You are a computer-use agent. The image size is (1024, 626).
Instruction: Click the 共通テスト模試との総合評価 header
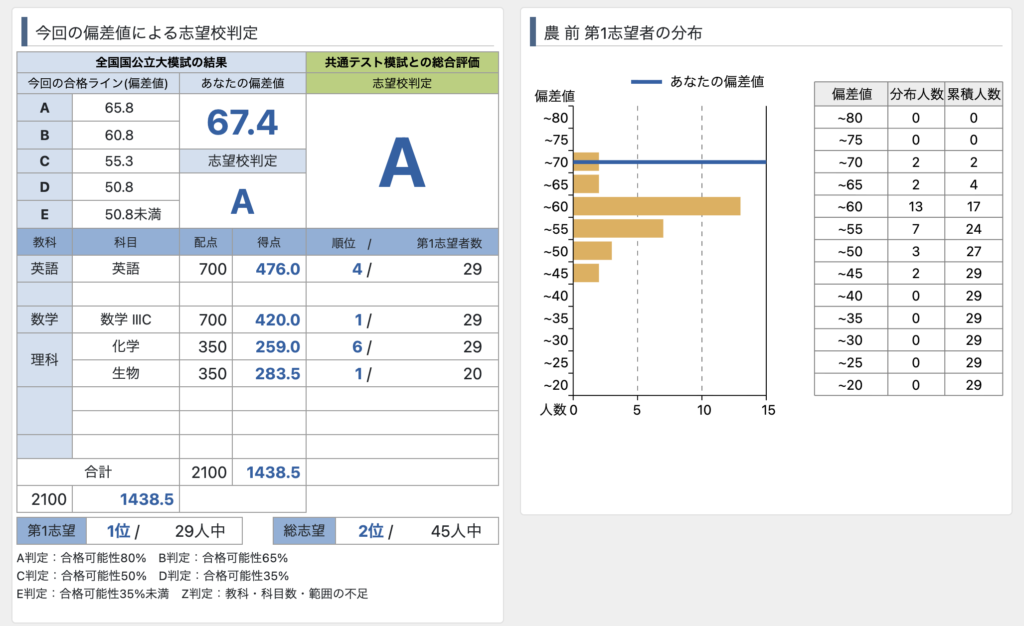coord(402,62)
